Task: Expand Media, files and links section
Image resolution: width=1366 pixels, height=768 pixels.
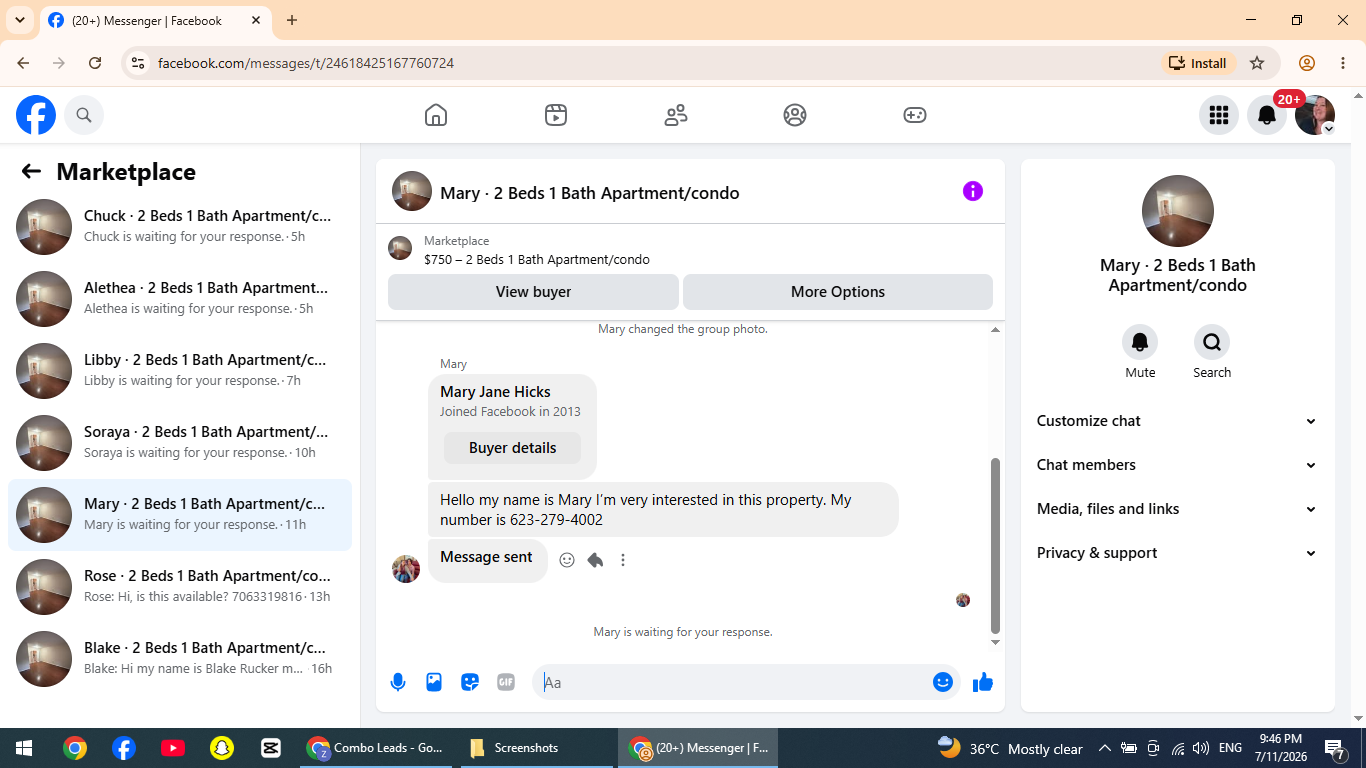Action: pyautogui.click(x=1177, y=509)
